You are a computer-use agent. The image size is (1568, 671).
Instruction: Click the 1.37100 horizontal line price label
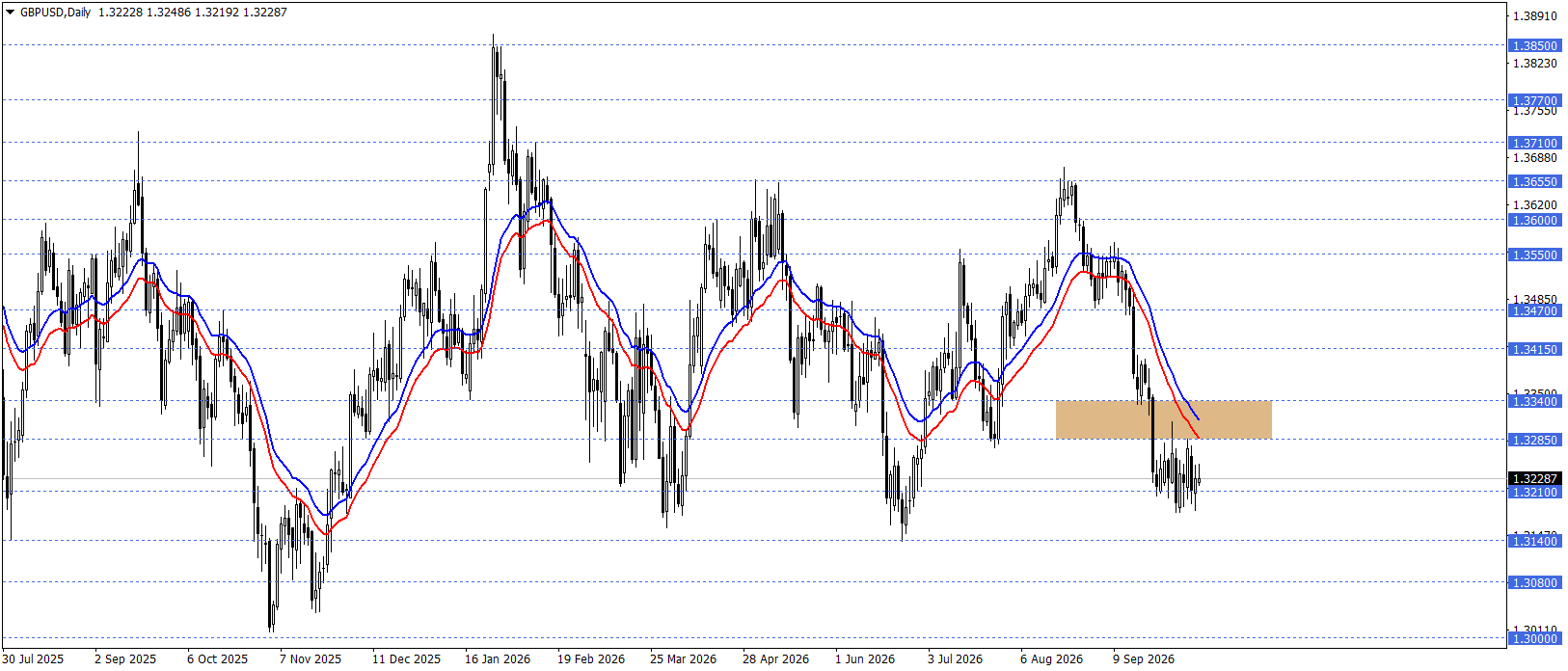[1534, 143]
